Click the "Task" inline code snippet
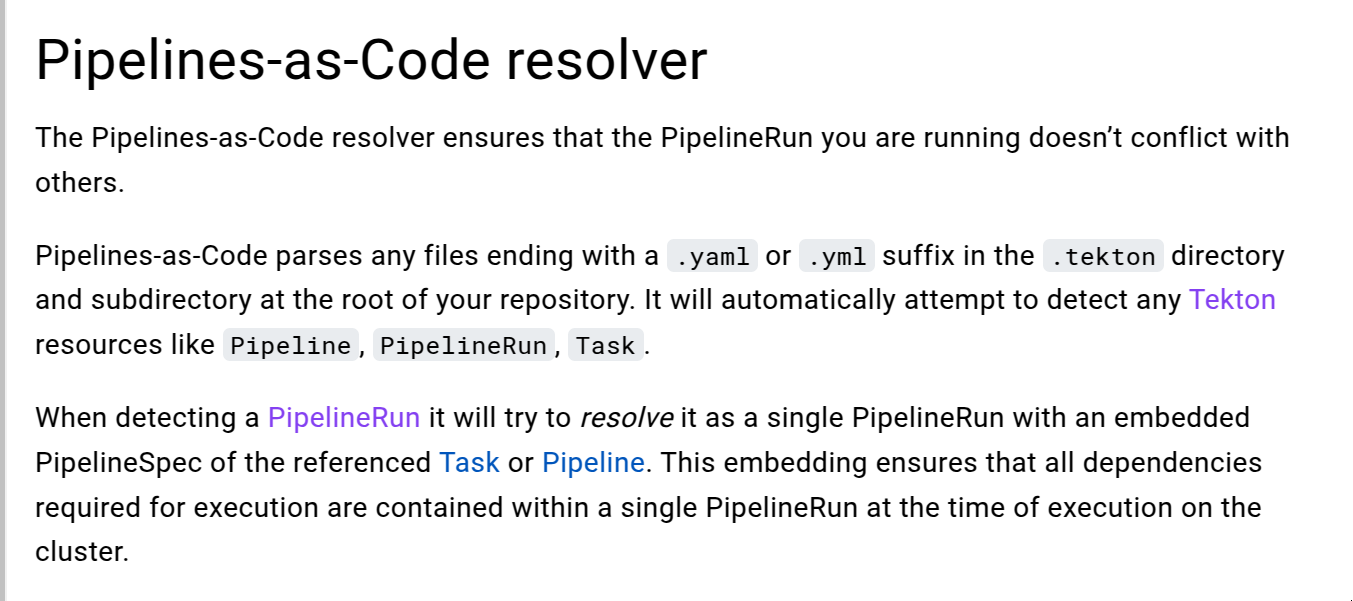This screenshot has width=1353, height=601. 606,346
